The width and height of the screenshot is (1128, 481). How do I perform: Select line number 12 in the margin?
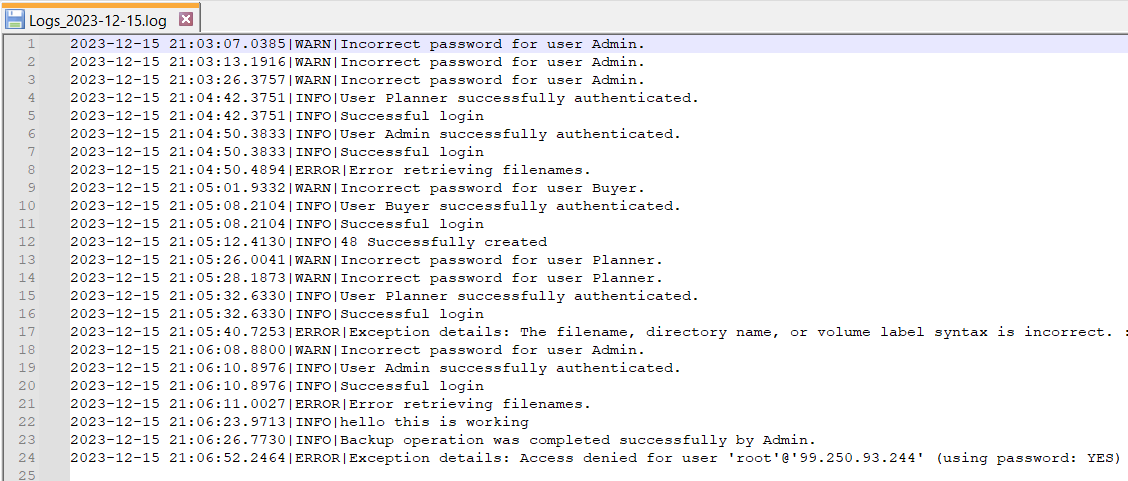point(28,242)
